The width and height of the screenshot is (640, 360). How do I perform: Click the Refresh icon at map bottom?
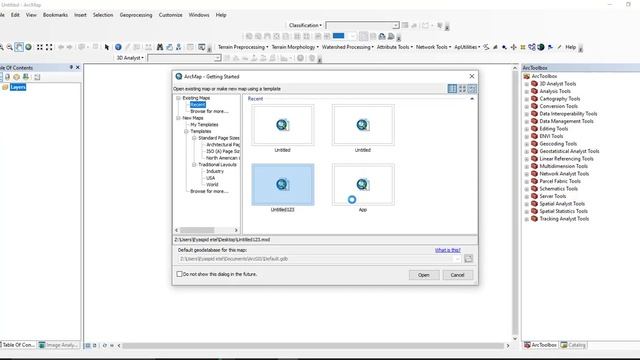pyautogui.click(x=104, y=345)
